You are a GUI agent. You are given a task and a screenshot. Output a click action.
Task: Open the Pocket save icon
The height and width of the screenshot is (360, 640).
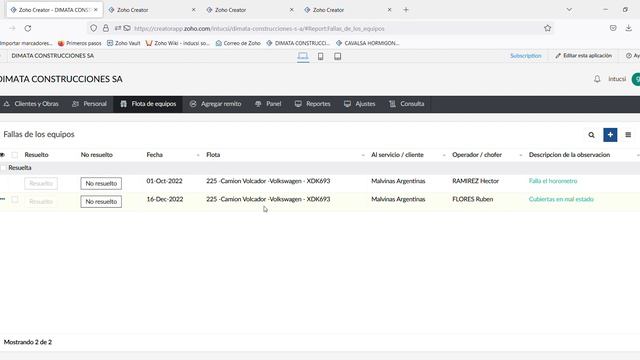click(613, 28)
